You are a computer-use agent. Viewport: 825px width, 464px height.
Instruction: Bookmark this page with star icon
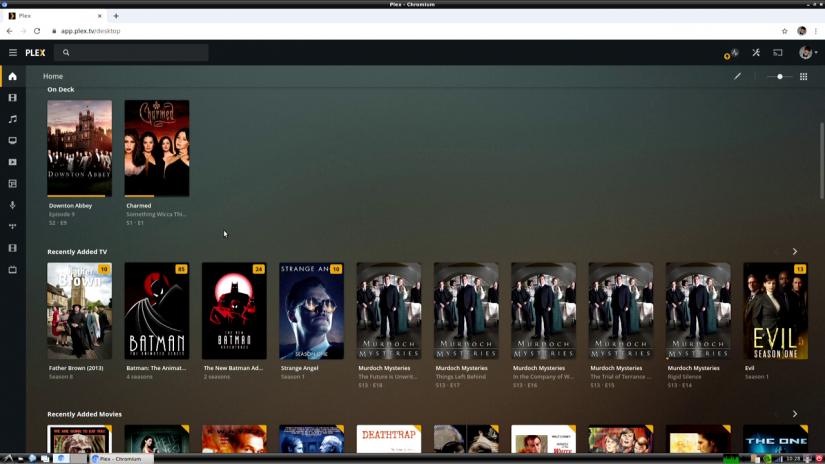pyautogui.click(x=784, y=31)
